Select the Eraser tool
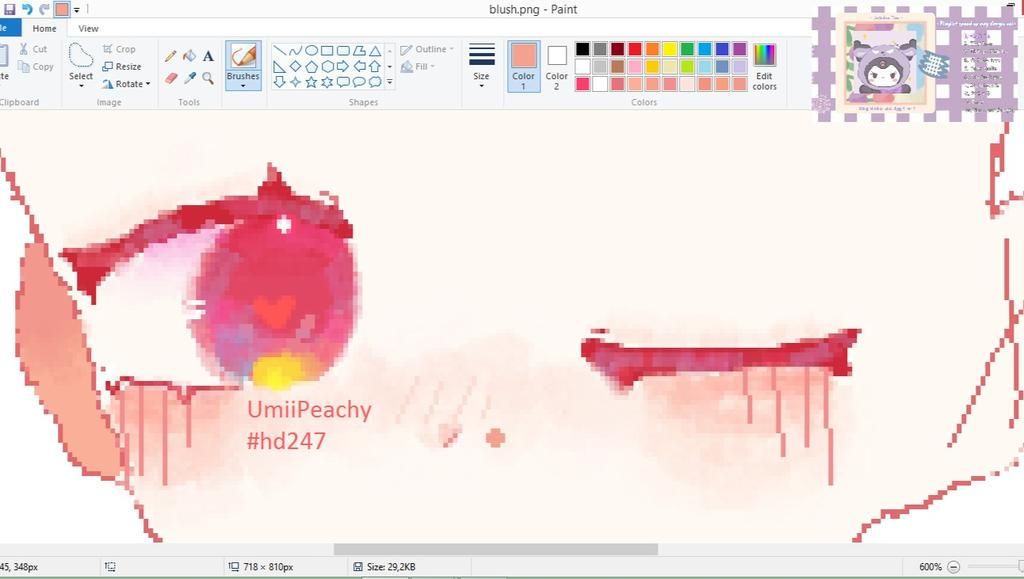The height and width of the screenshot is (579, 1024). click(170, 78)
